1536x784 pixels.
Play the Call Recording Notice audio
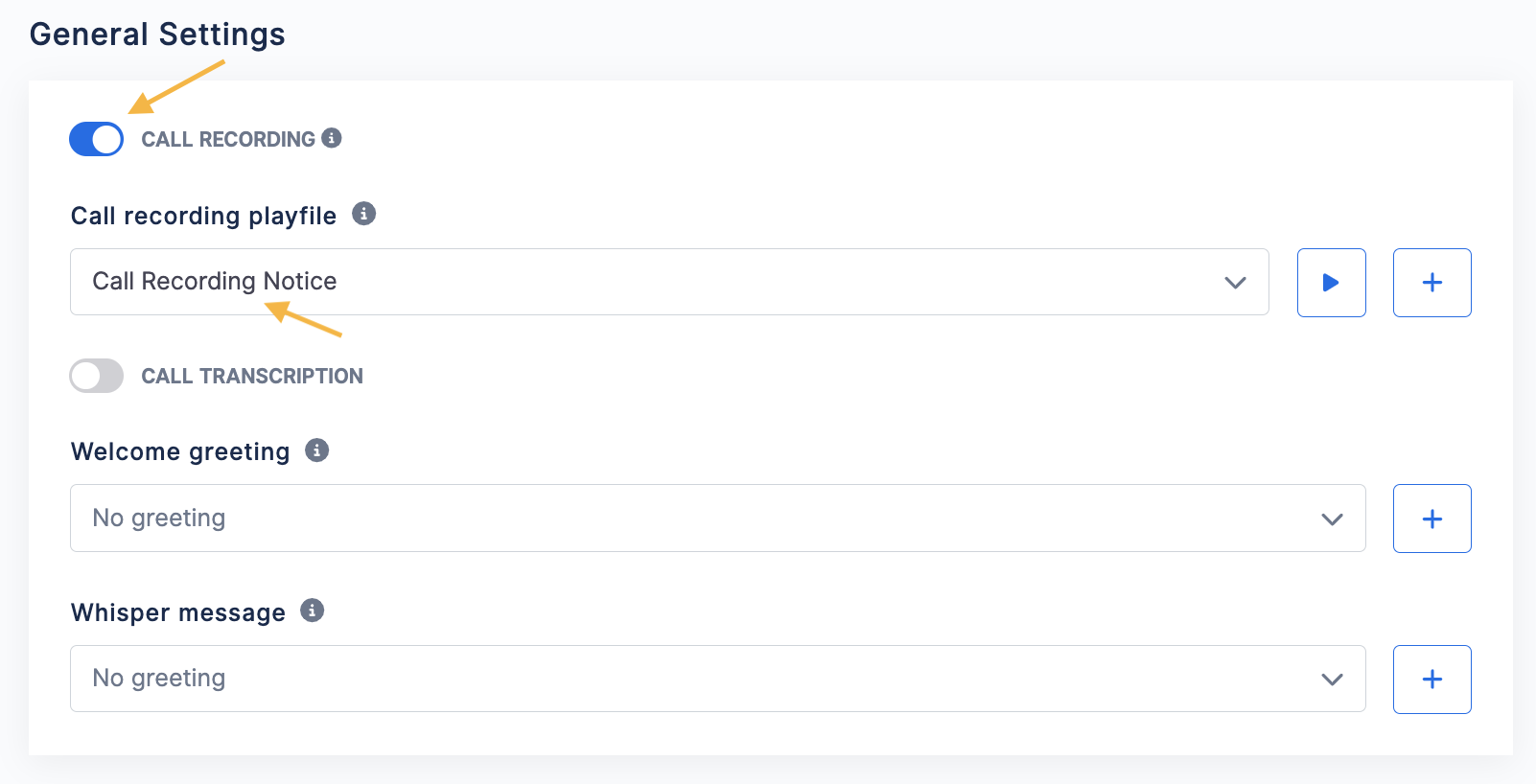(x=1332, y=283)
